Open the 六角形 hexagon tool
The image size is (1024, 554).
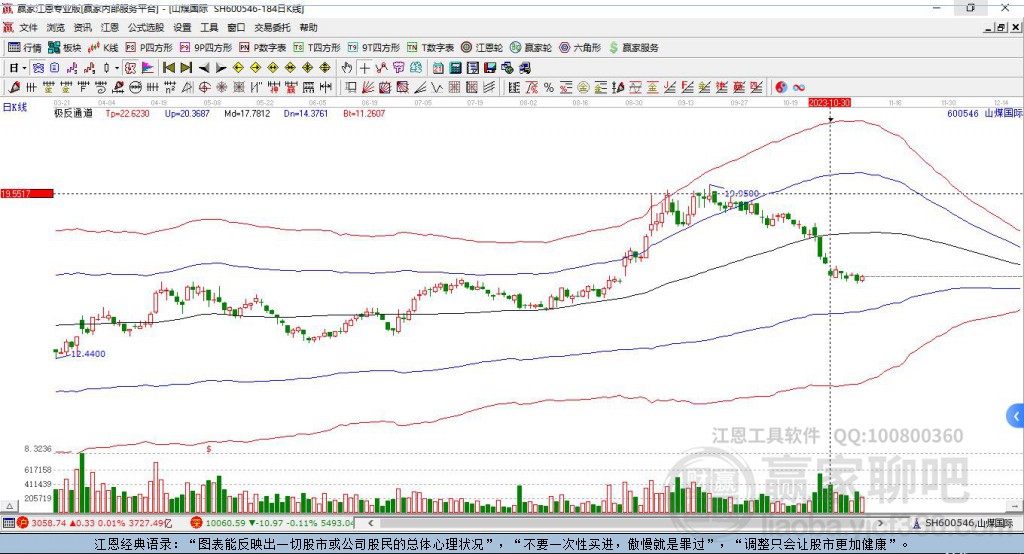pos(579,48)
